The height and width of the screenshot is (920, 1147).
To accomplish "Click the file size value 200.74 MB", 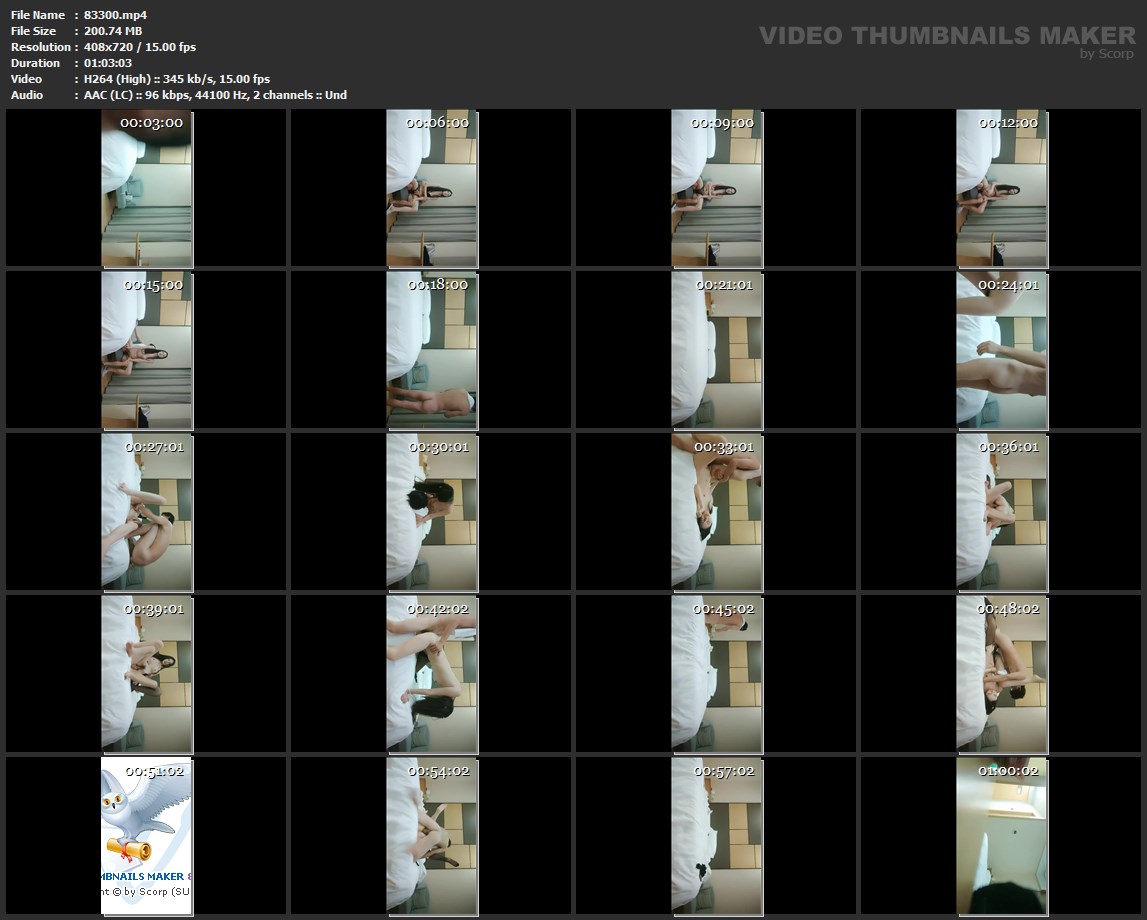I will coord(113,31).
